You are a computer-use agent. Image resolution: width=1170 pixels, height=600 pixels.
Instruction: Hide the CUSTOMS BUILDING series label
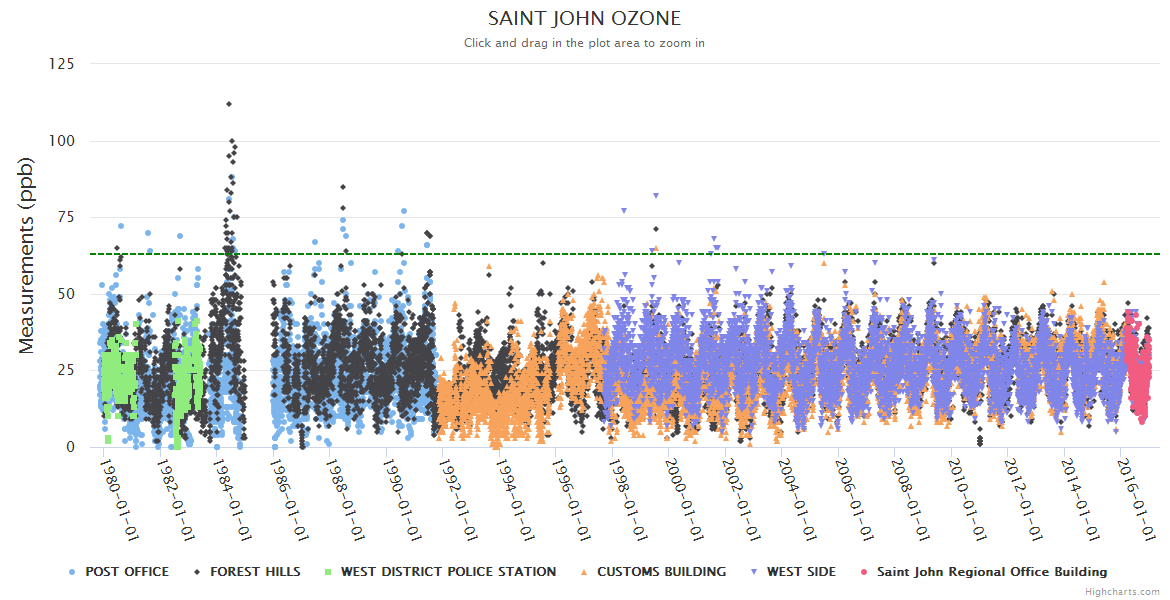coord(661,572)
